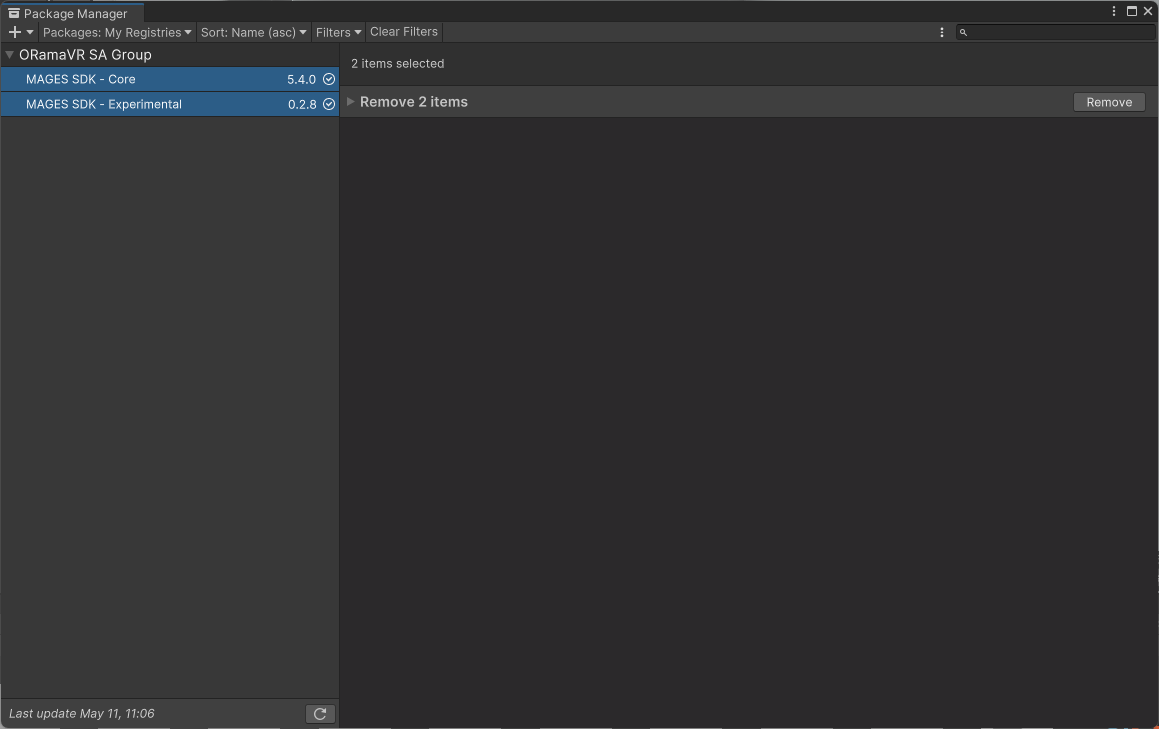Select MAGES SDK - Core package

(170, 79)
